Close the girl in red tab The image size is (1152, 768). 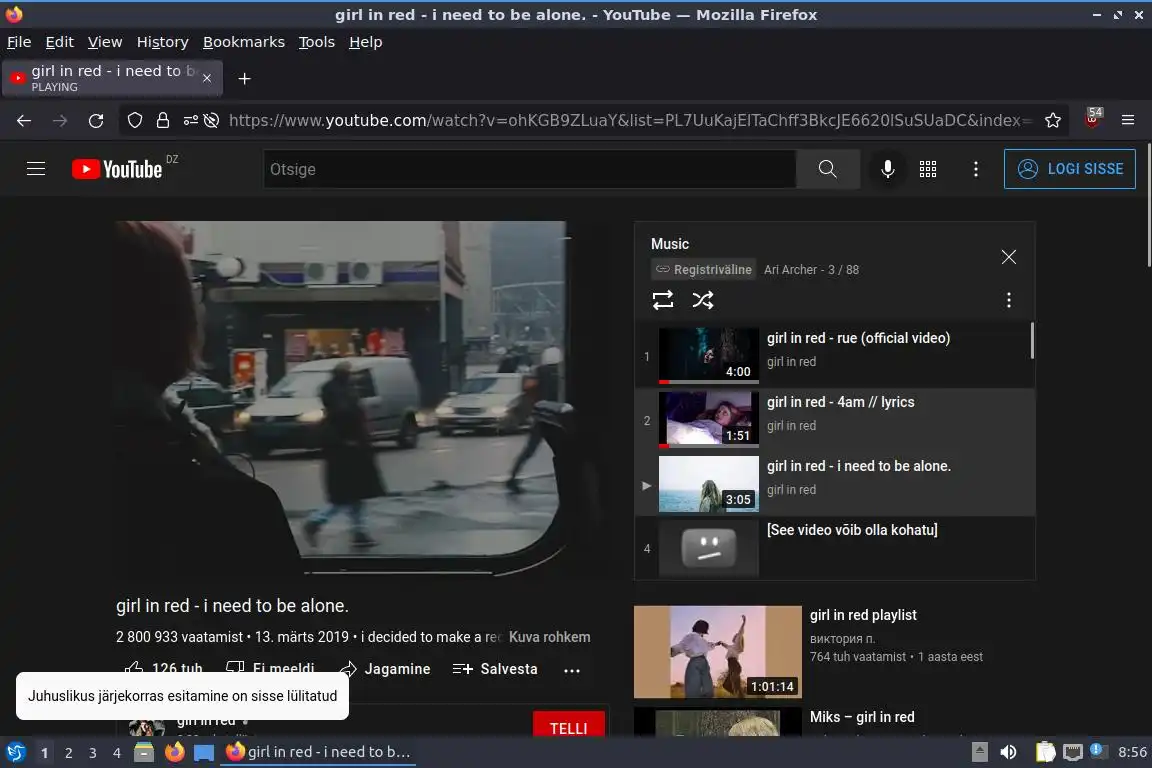coord(207,78)
